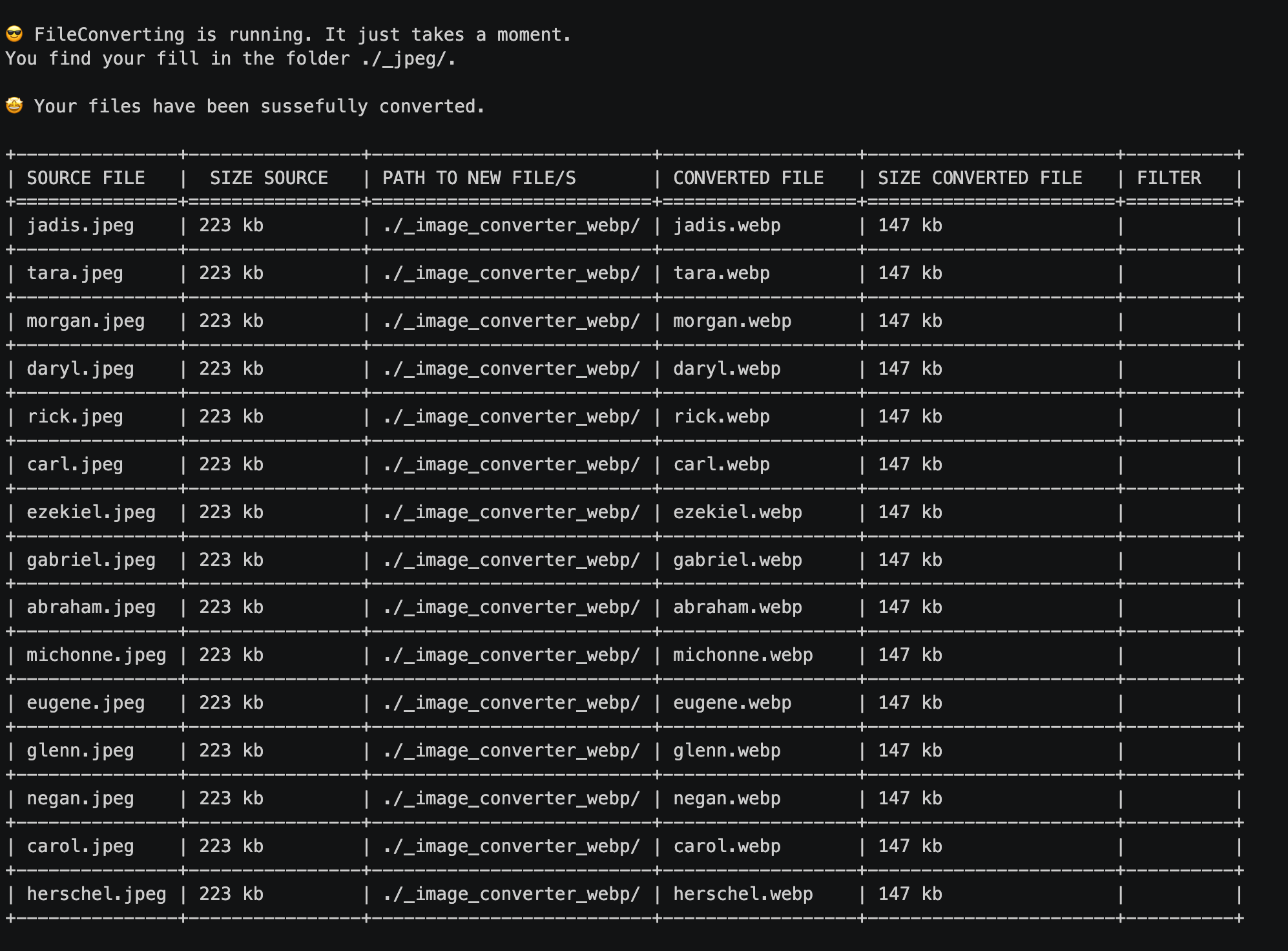Select the text 'daryl.jpeg'

[80, 369]
